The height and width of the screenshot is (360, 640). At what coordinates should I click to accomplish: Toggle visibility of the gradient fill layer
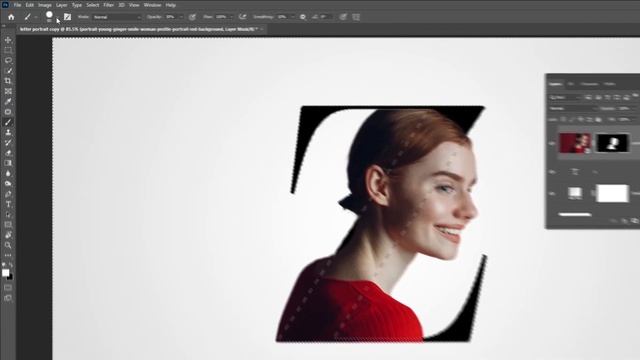(552, 193)
